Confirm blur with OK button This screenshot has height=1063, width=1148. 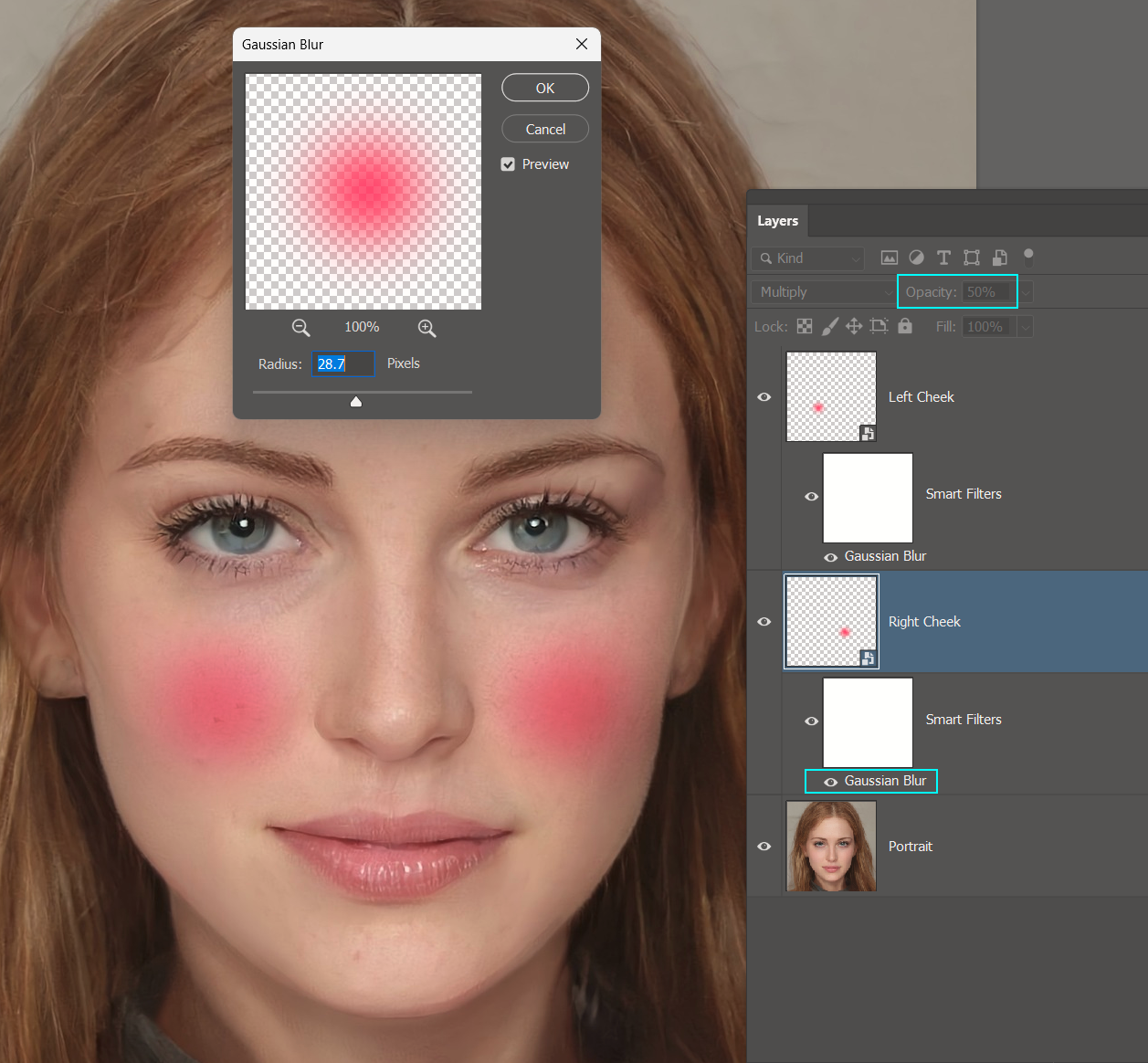[x=544, y=88]
